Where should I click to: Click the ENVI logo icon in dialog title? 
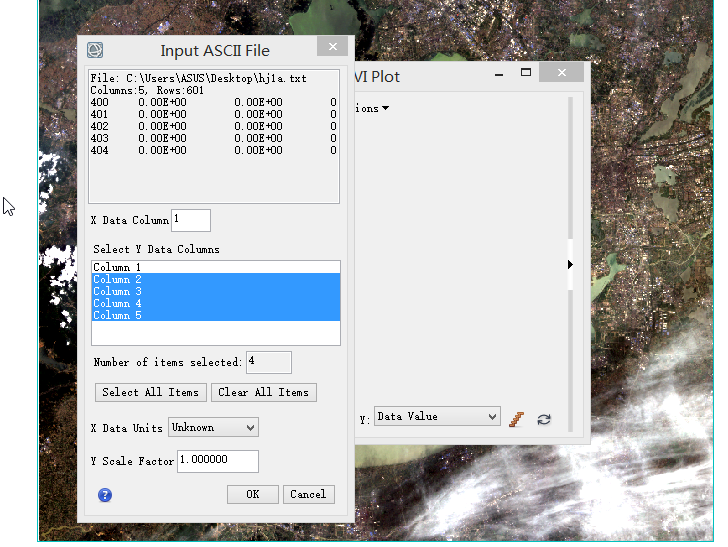95,50
